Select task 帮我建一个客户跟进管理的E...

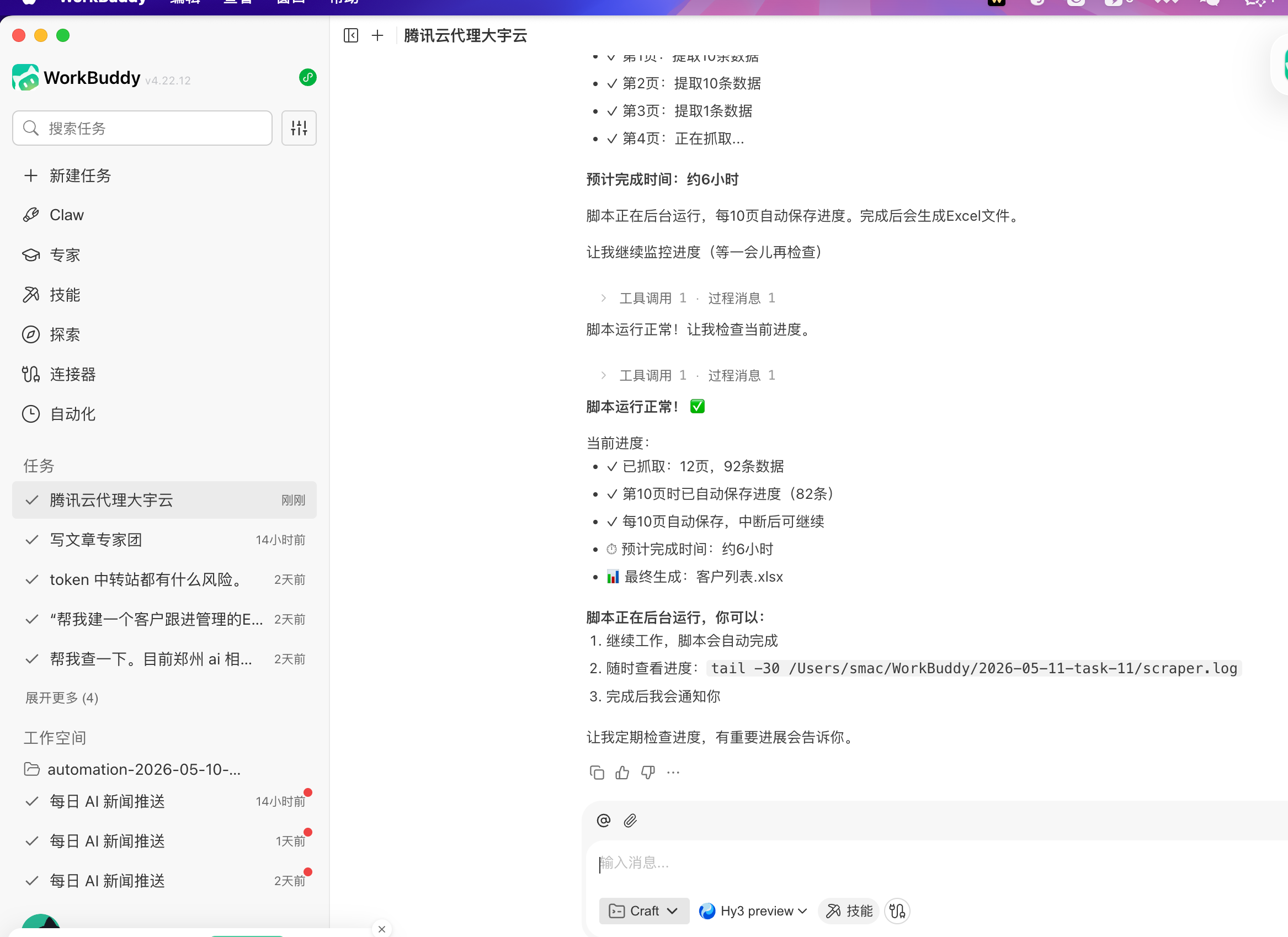coord(164,619)
